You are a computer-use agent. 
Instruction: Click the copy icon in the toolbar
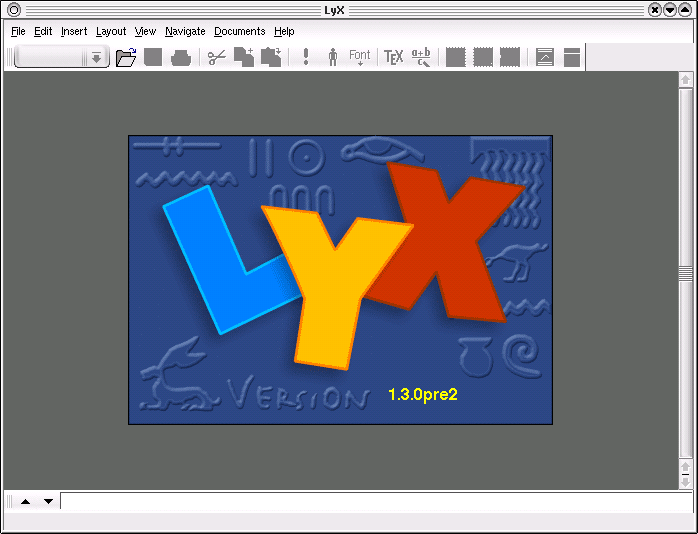point(244,57)
